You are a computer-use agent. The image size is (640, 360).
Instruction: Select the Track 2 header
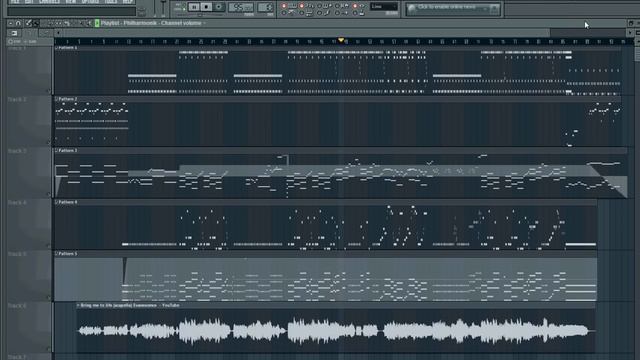[29, 122]
